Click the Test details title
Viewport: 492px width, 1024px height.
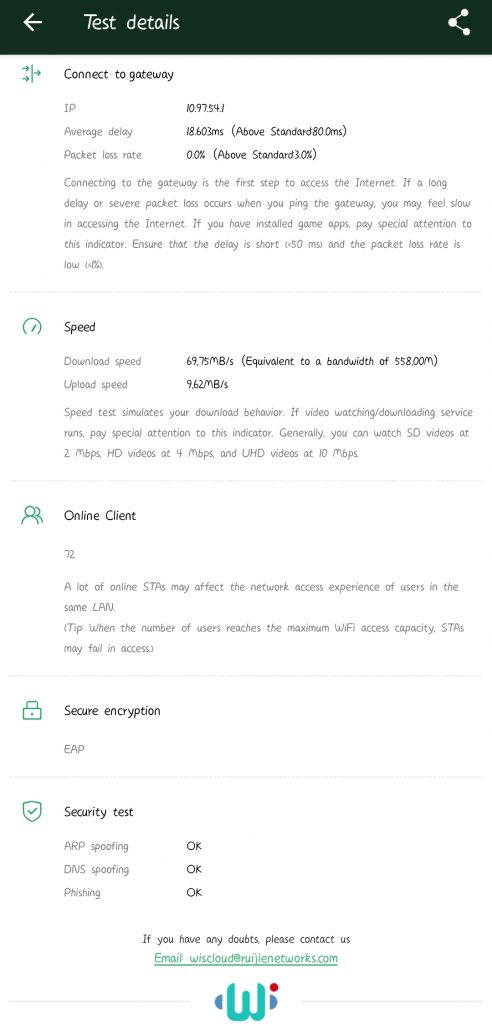[131, 22]
